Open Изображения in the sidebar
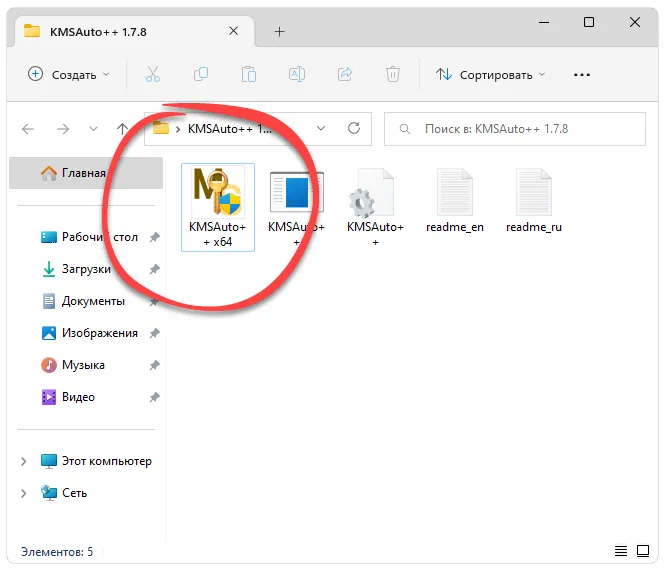The image size is (664, 572). pos(89,333)
